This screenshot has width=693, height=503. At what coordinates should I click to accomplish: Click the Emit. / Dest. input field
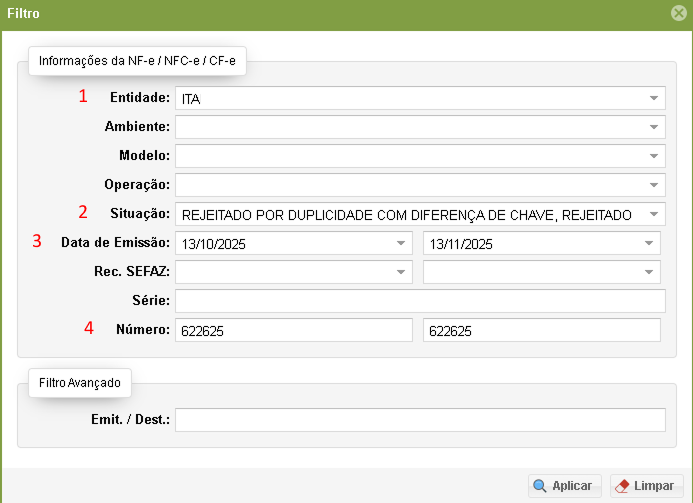coord(420,419)
